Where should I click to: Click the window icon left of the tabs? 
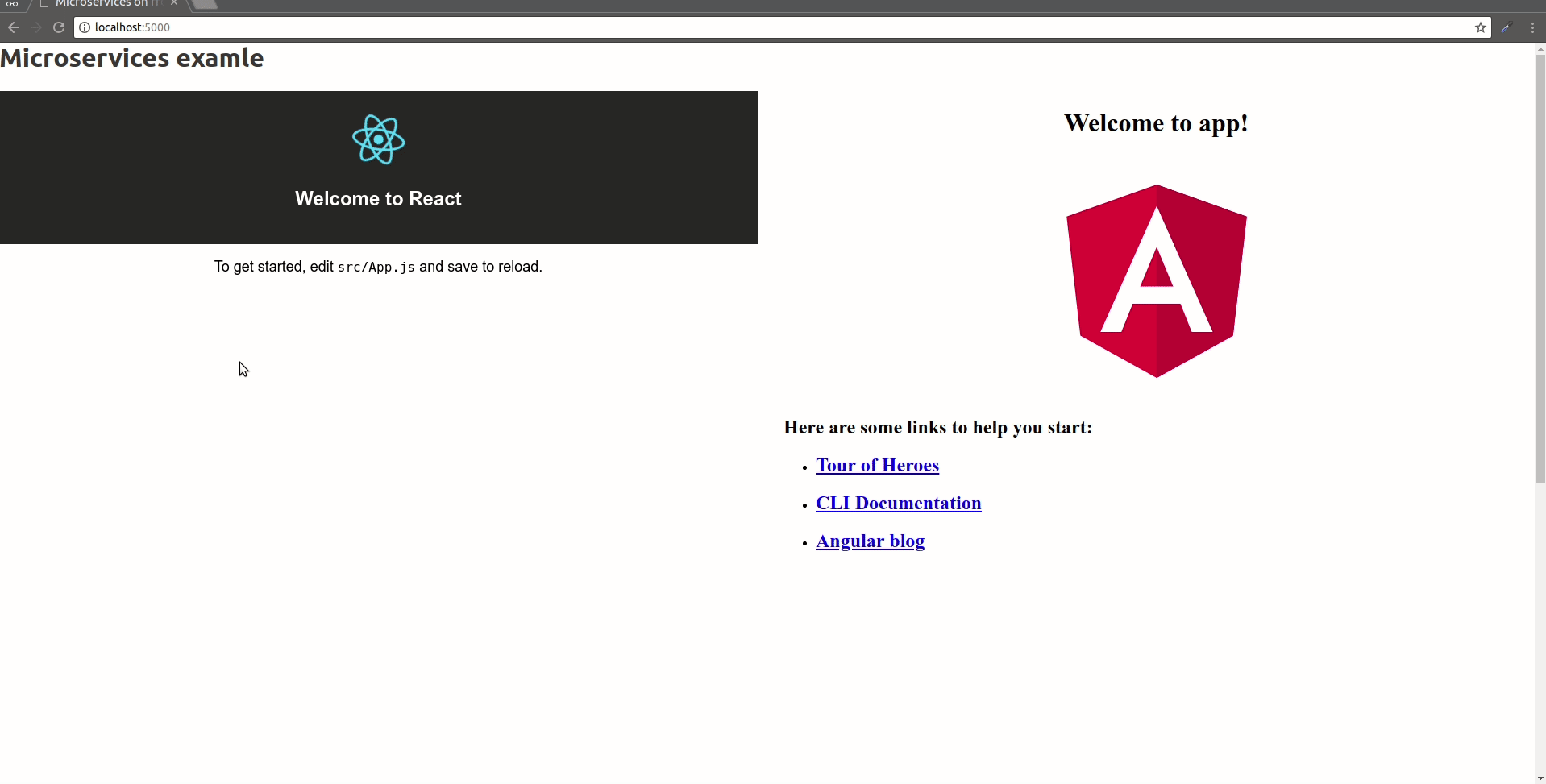tap(12, 4)
